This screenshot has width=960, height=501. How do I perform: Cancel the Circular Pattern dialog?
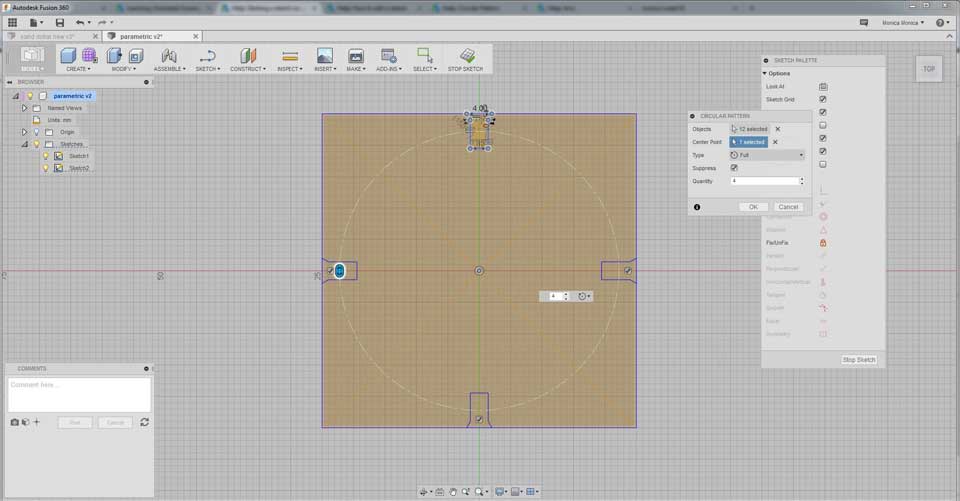click(x=789, y=207)
